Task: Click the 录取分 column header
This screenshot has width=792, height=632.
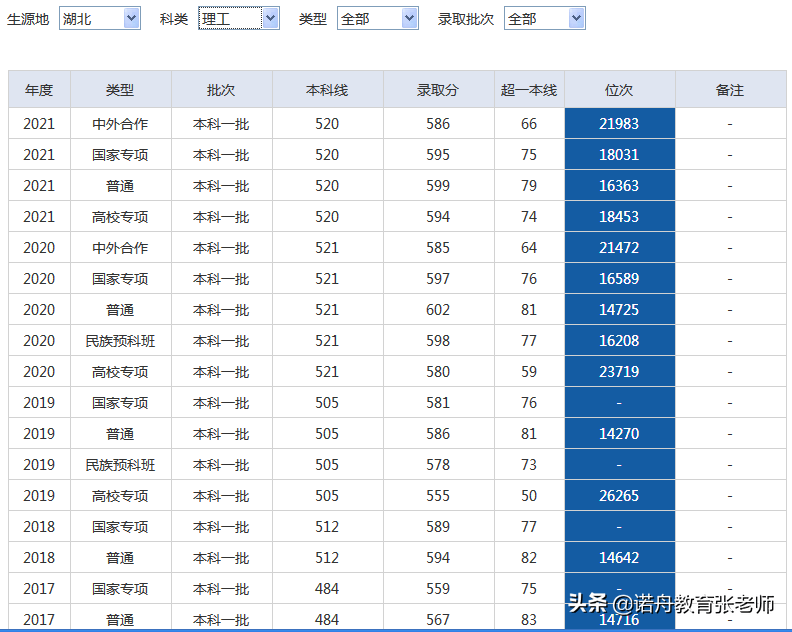Action: [x=438, y=90]
